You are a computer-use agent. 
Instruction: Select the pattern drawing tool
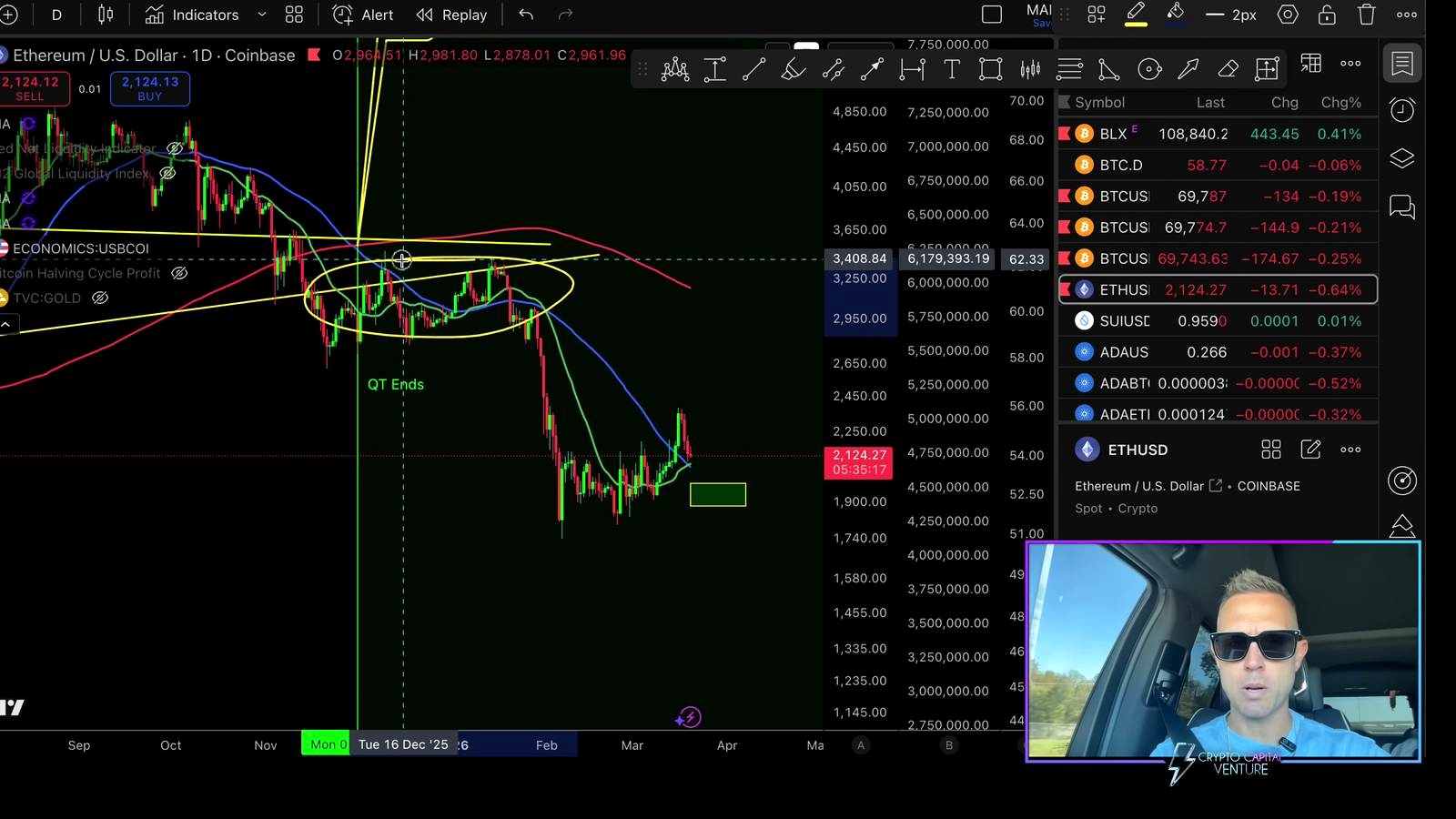click(675, 69)
